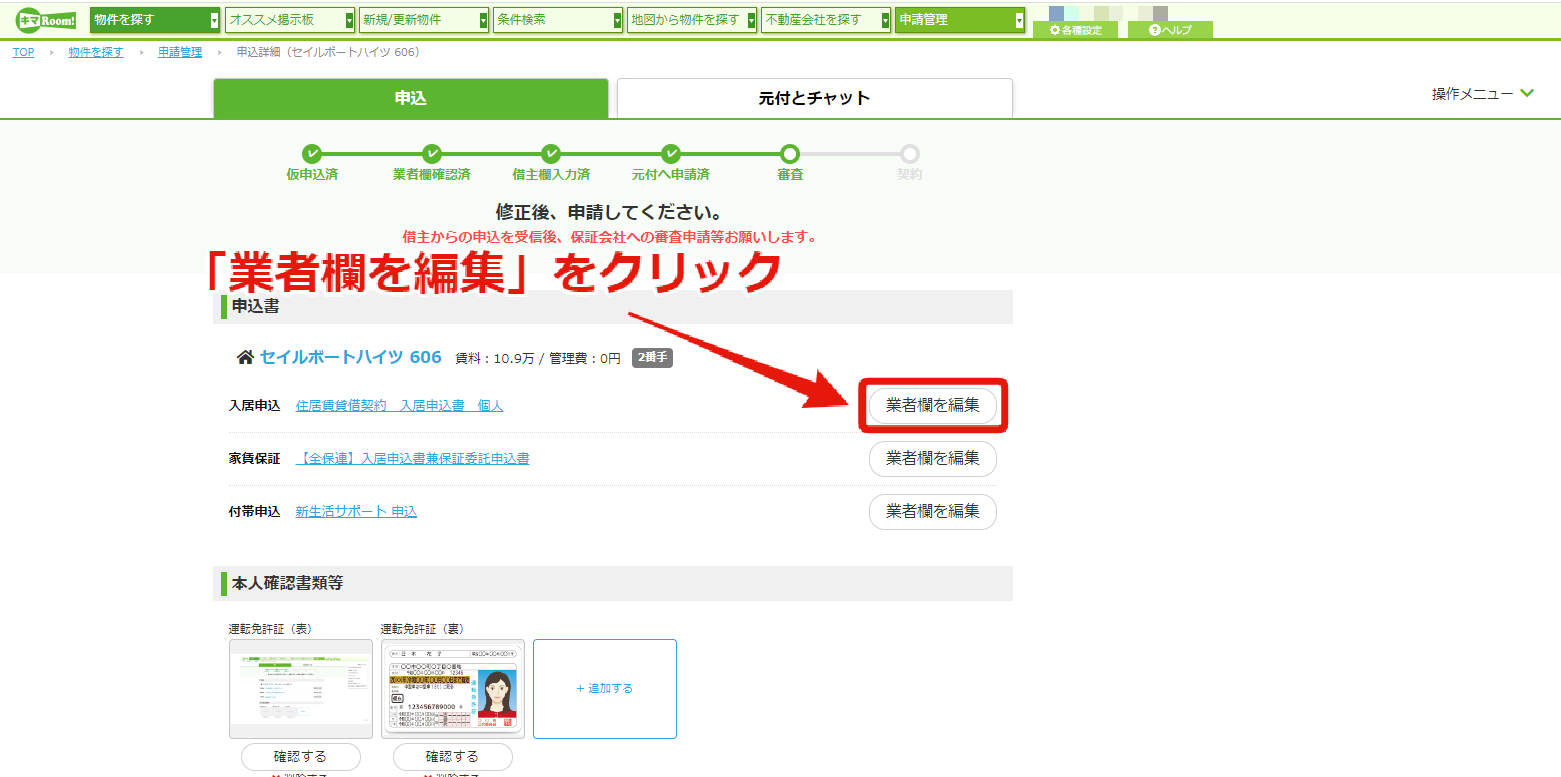Expand the 物件を探す dropdown

point(155,20)
